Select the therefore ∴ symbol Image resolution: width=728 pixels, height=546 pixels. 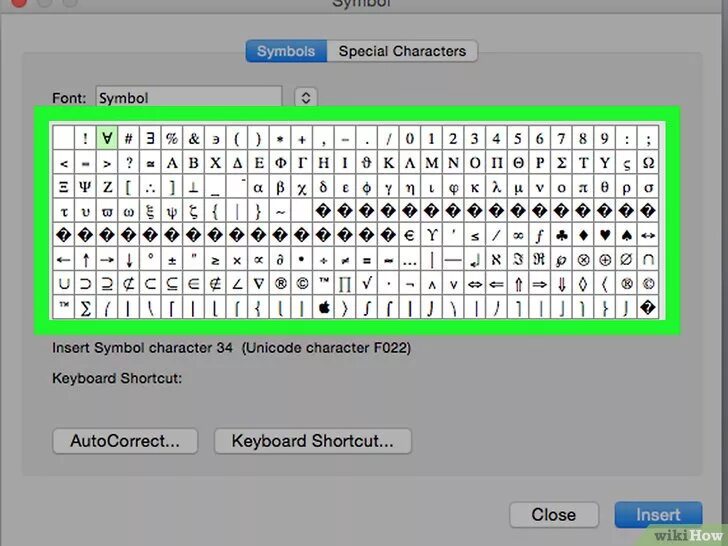[150, 187]
